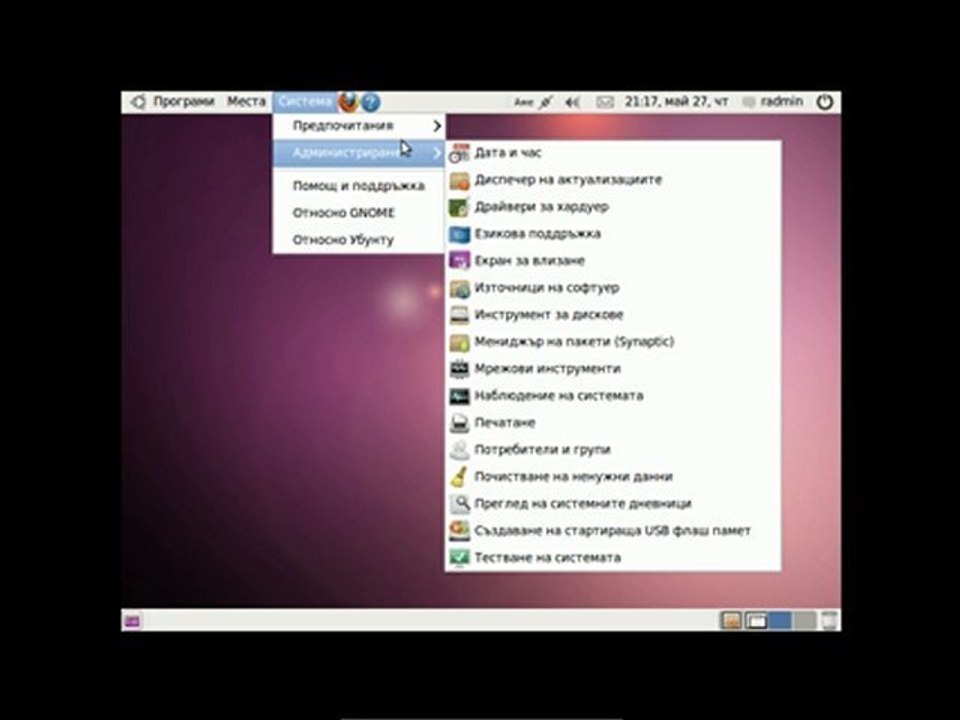960x720 pixels.
Task: Click the keyboard layout indicator
Action: click(x=523, y=102)
